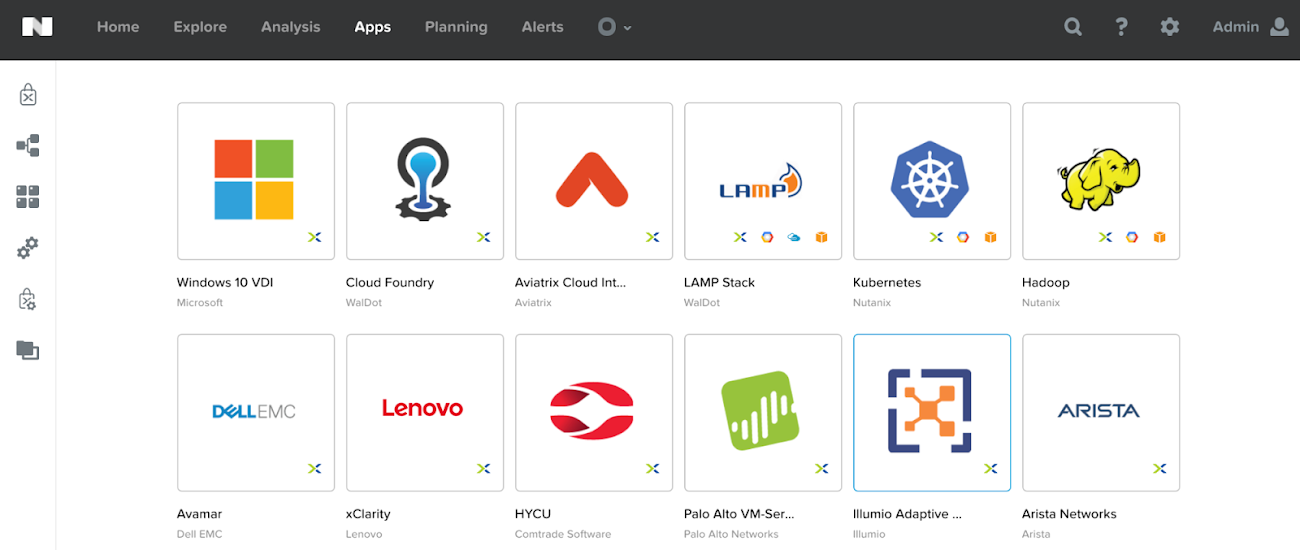Click the Nutanix X icon on Windows 10 VDI
This screenshot has height=550, width=1300.
315,237
